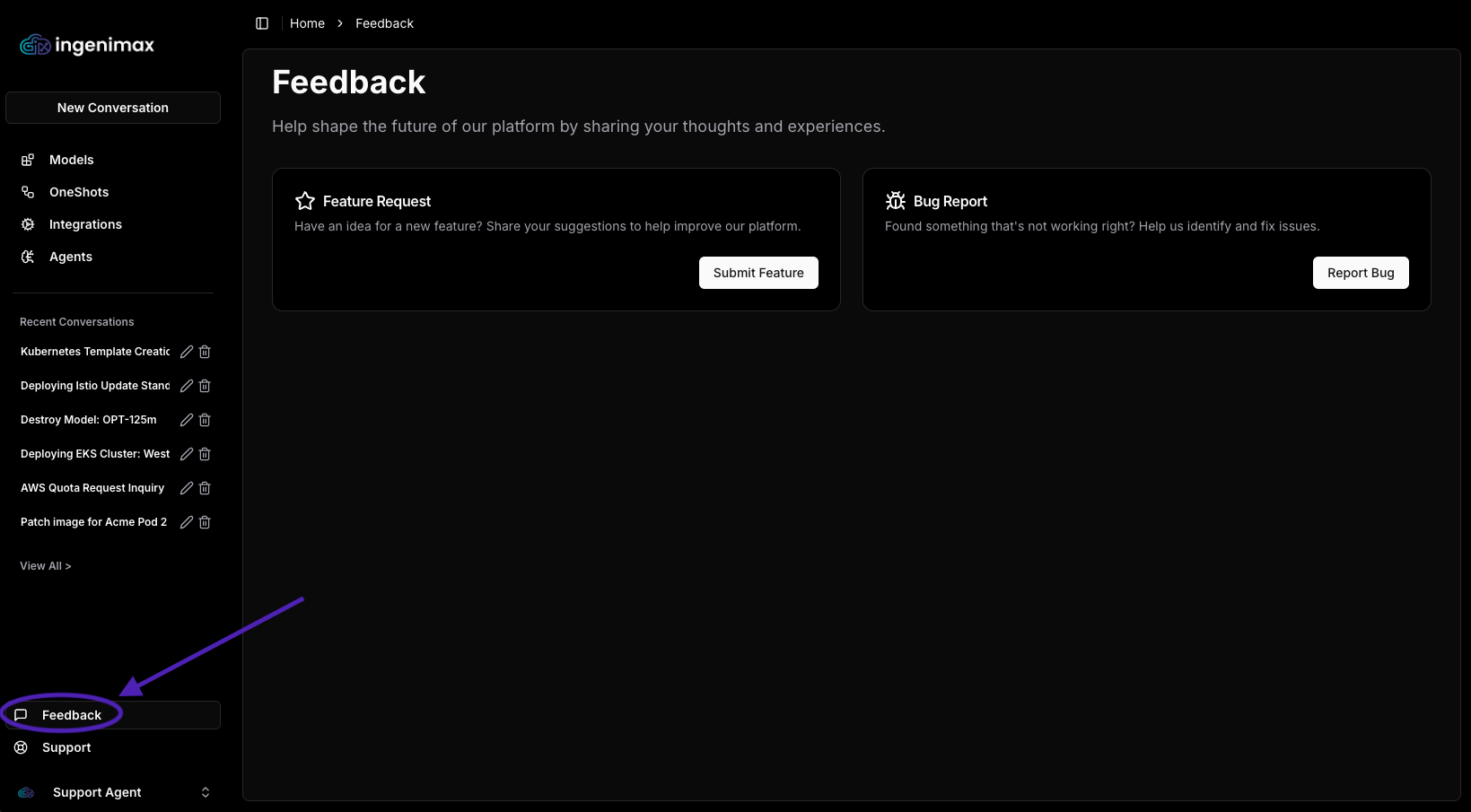
Task: Follow the Home breadcrumb link
Action: (307, 23)
